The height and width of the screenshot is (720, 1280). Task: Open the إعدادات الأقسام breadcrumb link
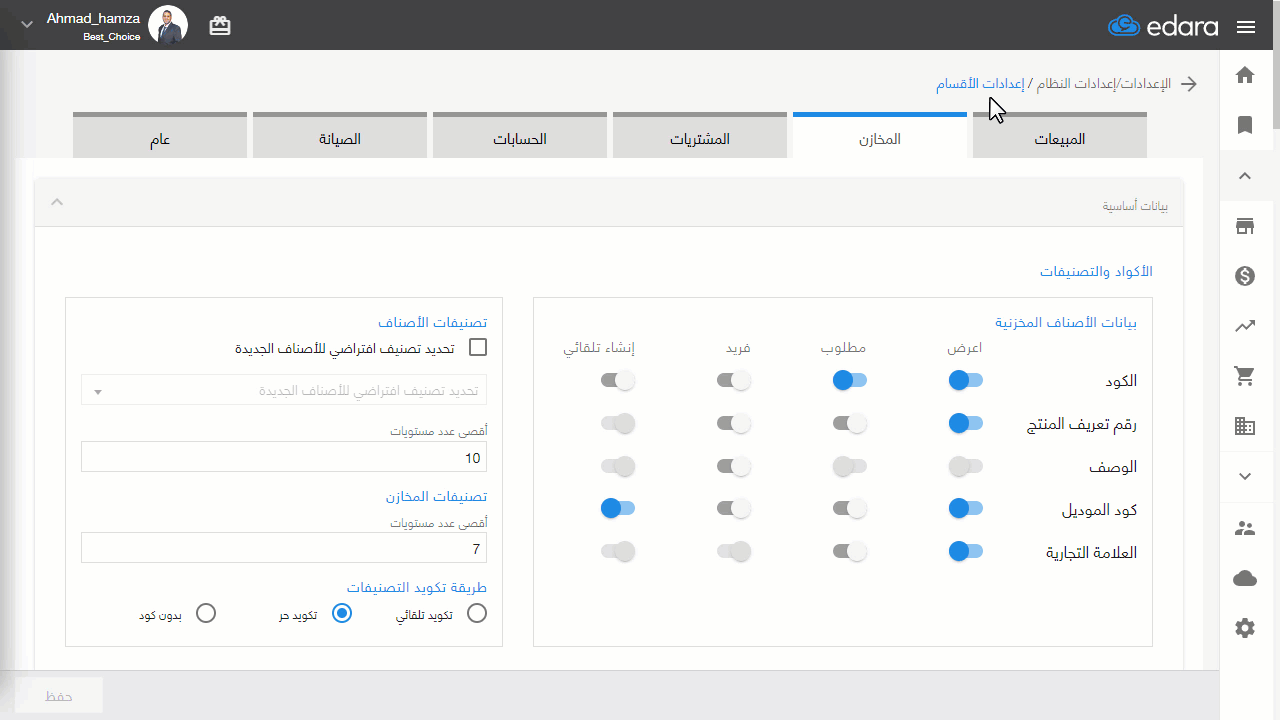point(980,84)
